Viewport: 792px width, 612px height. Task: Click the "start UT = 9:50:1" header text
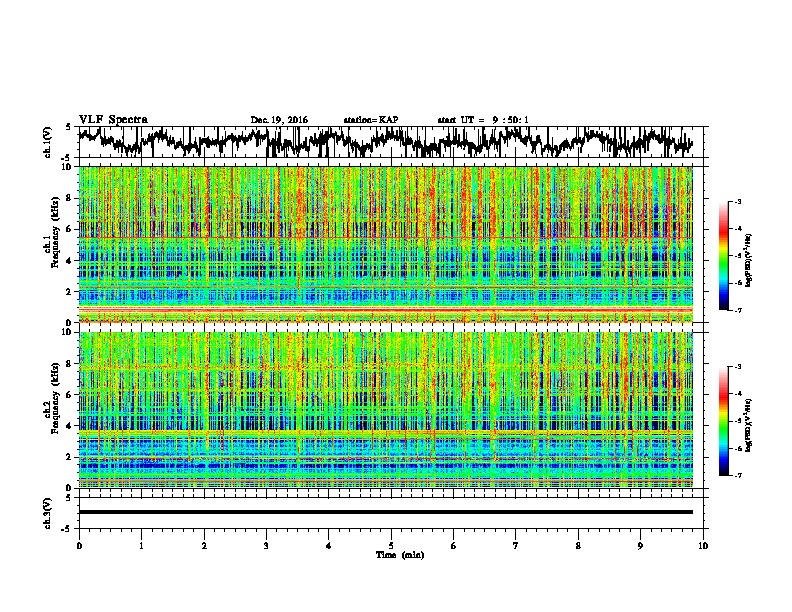click(483, 120)
